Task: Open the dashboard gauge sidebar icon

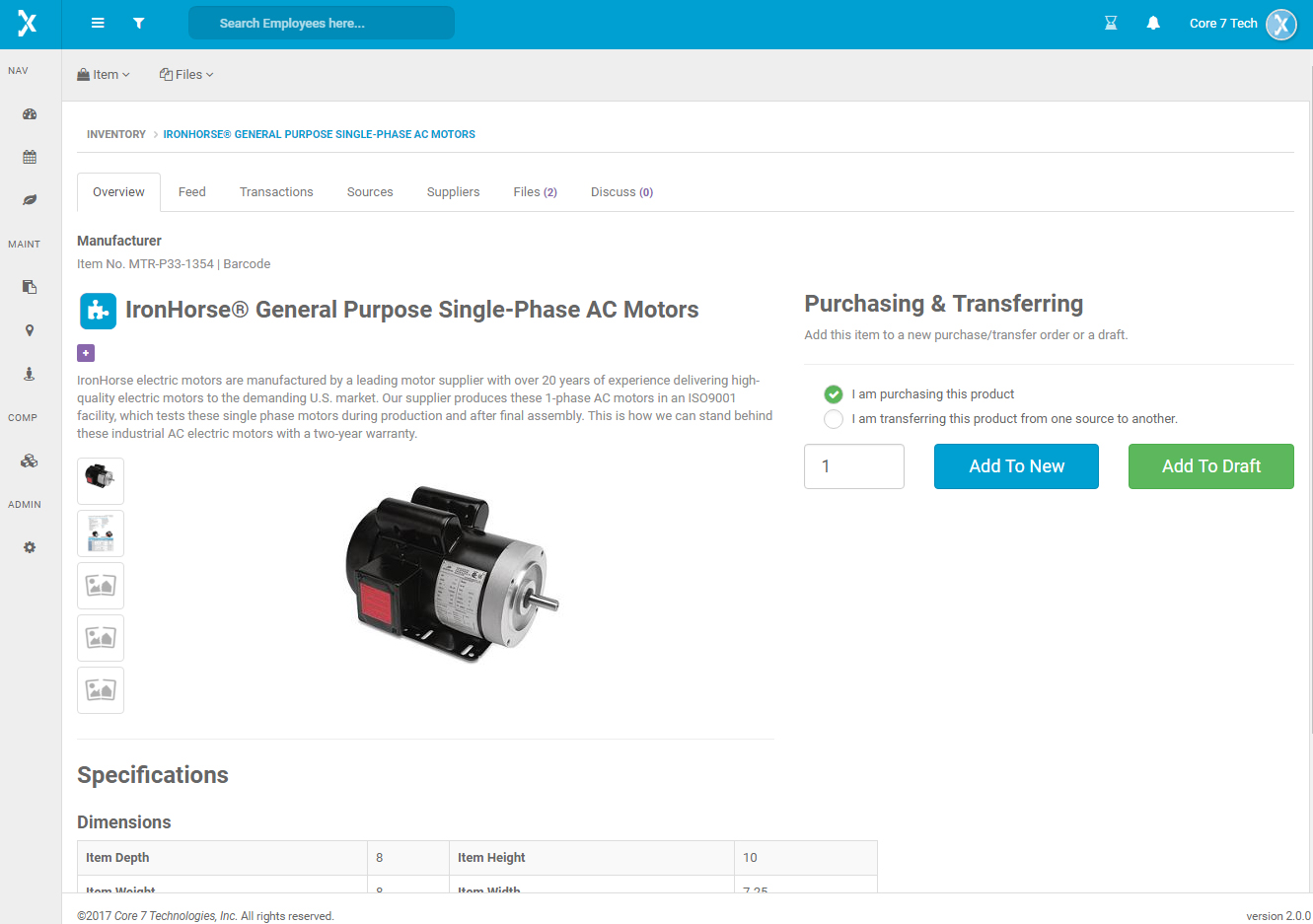Action: [30, 114]
